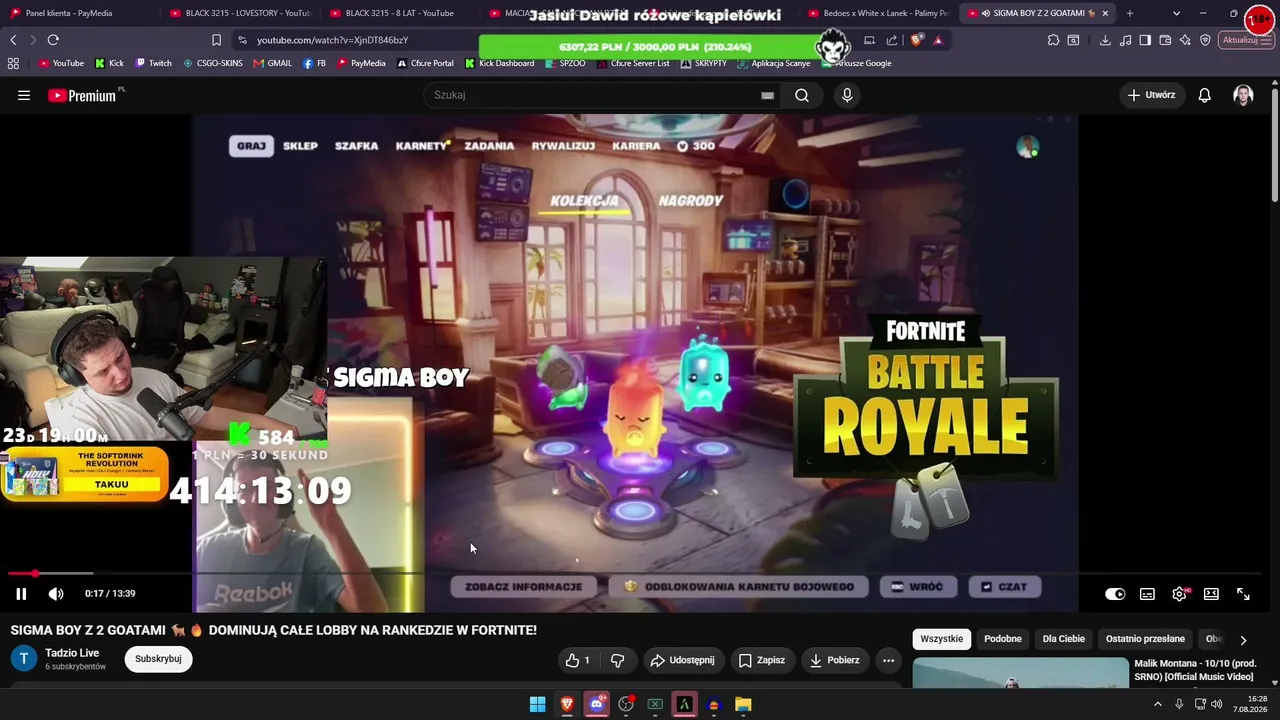Open the CSGO-SKINS bookmark
This screenshot has height=720, width=1280.
[212, 63]
